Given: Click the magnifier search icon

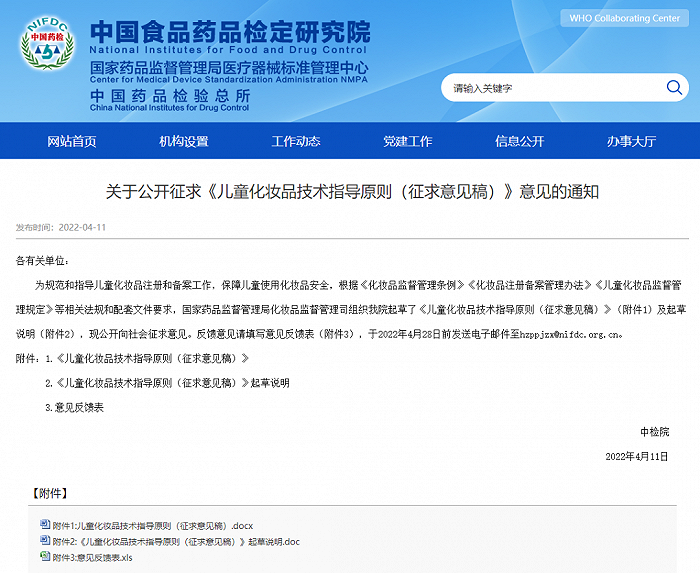Looking at the screenshot, I should (674, 87).
